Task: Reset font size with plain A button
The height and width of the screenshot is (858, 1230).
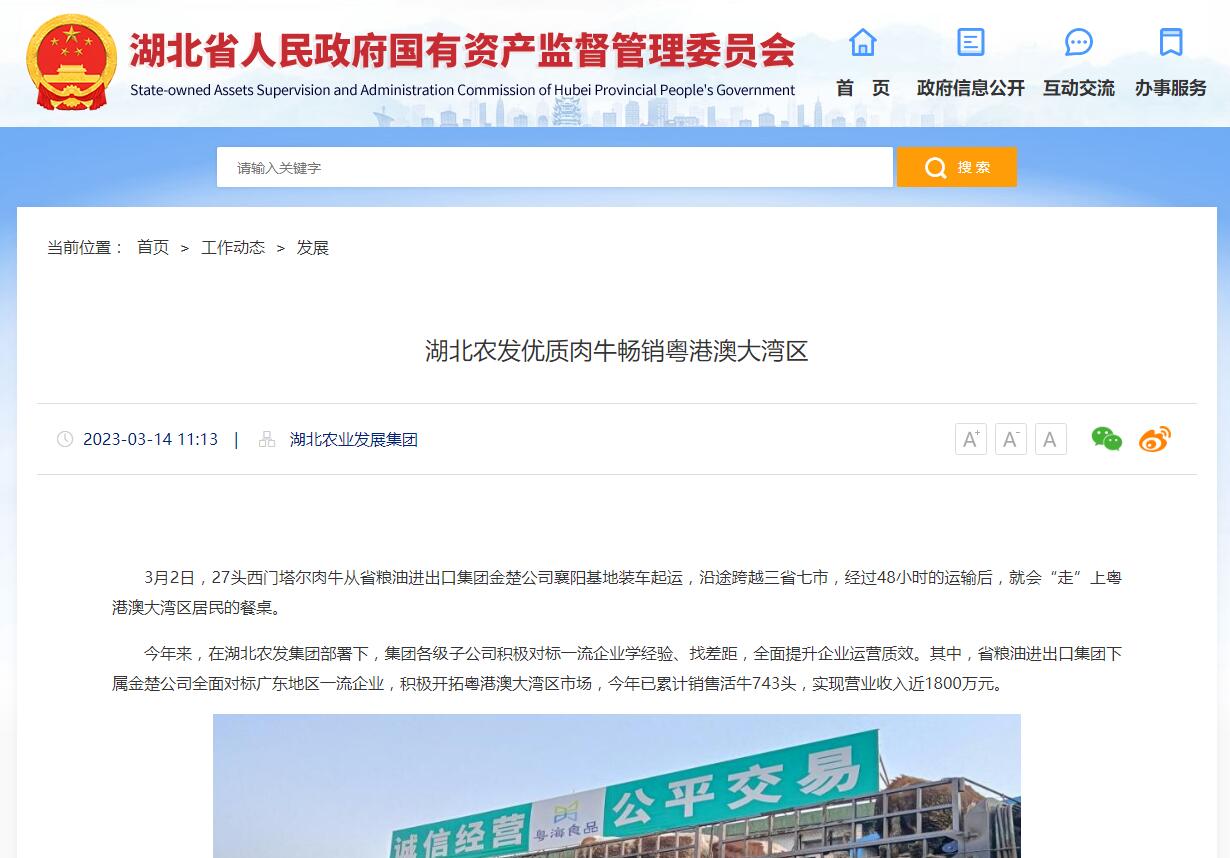Action: [1051, 439]
